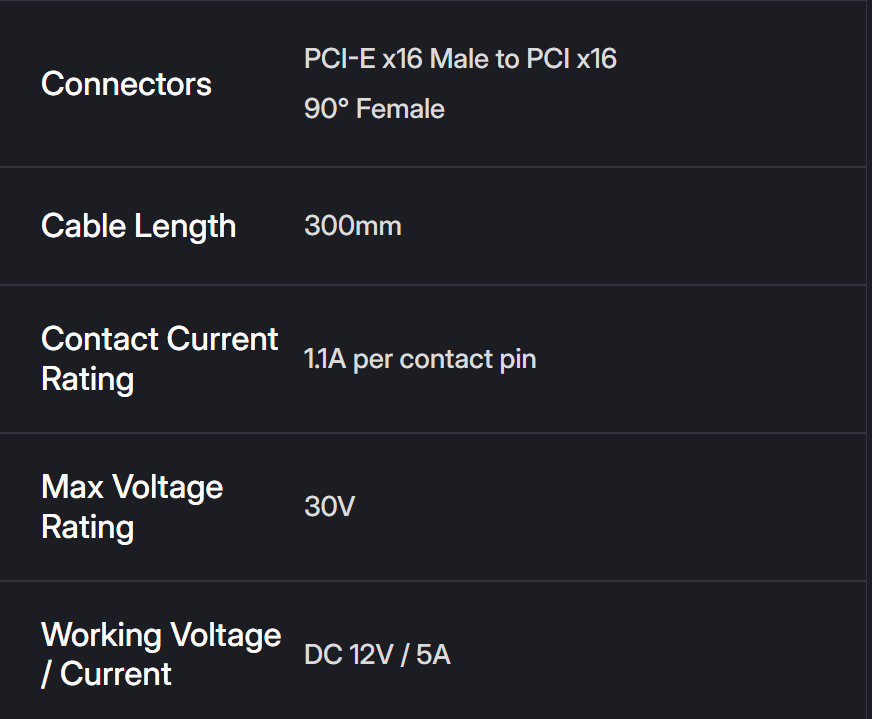872x719 pixels.
Task: Click the word 'Male' in connectors value
Action: pyautogui.click(x=455, y=59)
